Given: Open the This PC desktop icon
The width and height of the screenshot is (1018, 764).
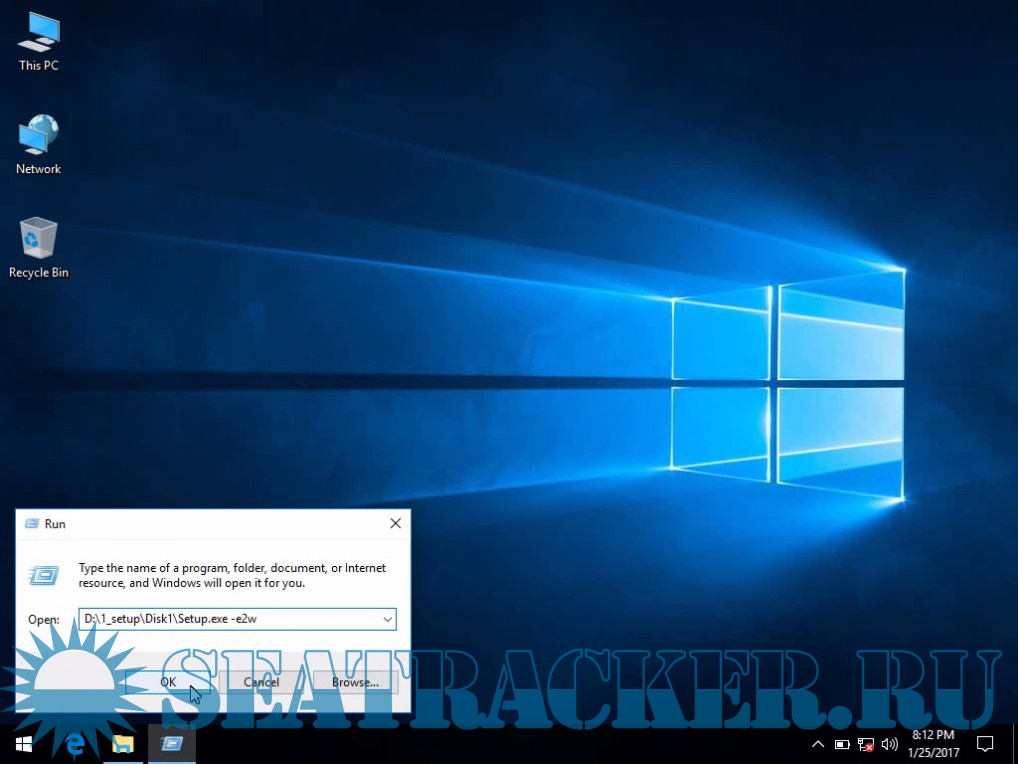Looking at the screenshot, I should (x=38, y=41).
